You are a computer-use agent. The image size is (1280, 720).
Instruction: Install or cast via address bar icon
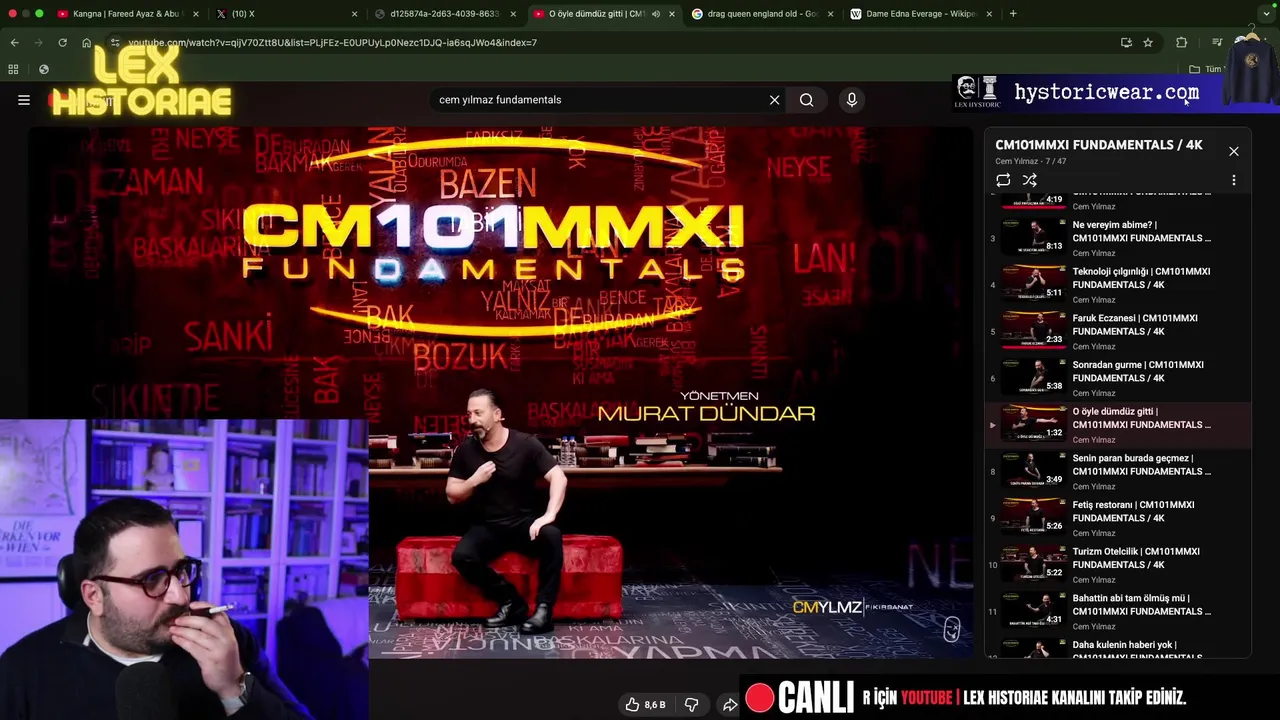[x=1126, y=43]
